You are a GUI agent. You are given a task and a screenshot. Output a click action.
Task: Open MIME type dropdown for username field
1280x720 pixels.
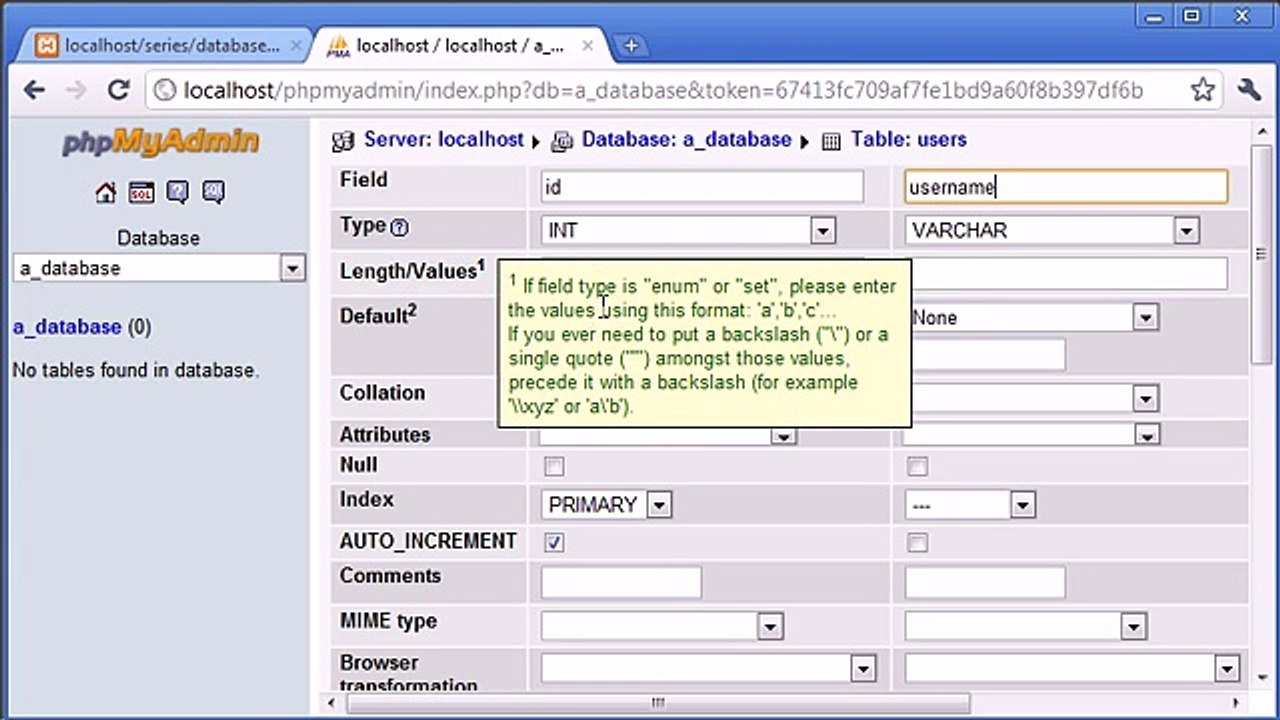pos(1026,627)
